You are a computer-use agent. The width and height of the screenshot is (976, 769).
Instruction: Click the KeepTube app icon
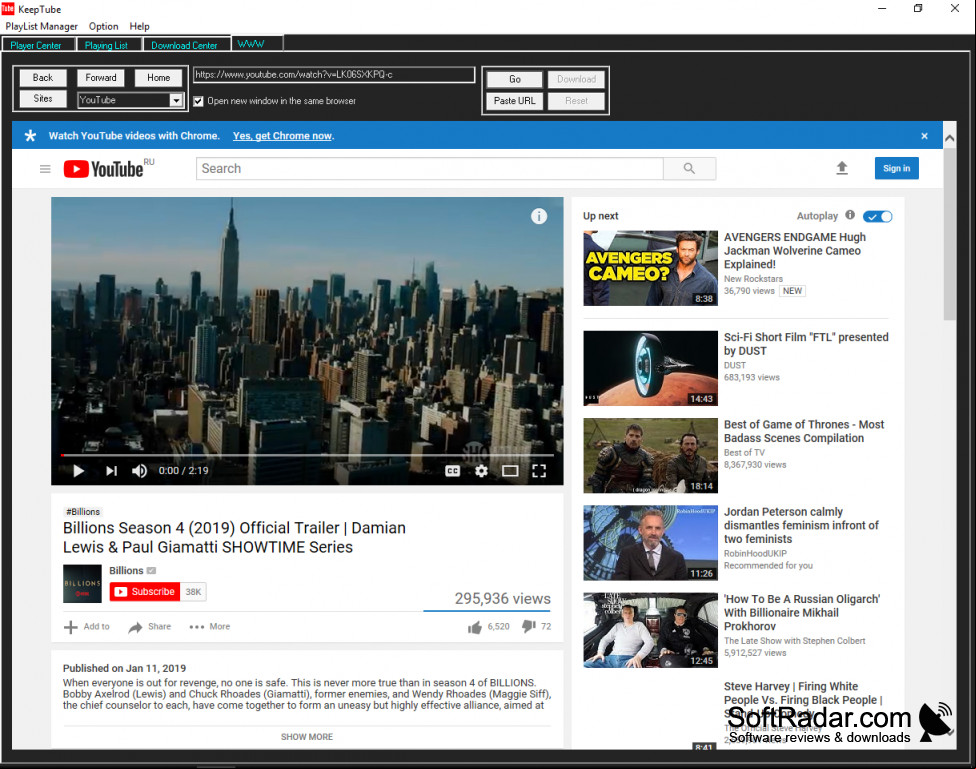coord(8,9)
